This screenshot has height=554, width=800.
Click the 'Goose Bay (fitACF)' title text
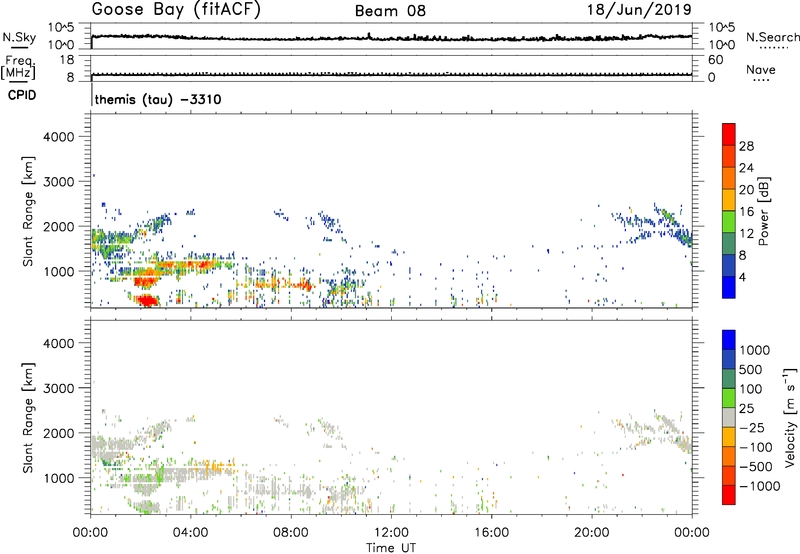(x=176, y=9)
